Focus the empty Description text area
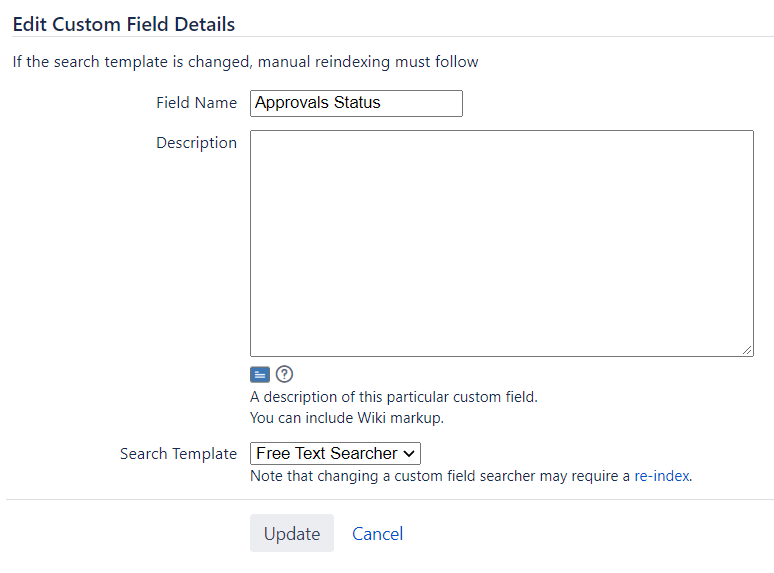 pyautogui.click(x=502, y=243)
